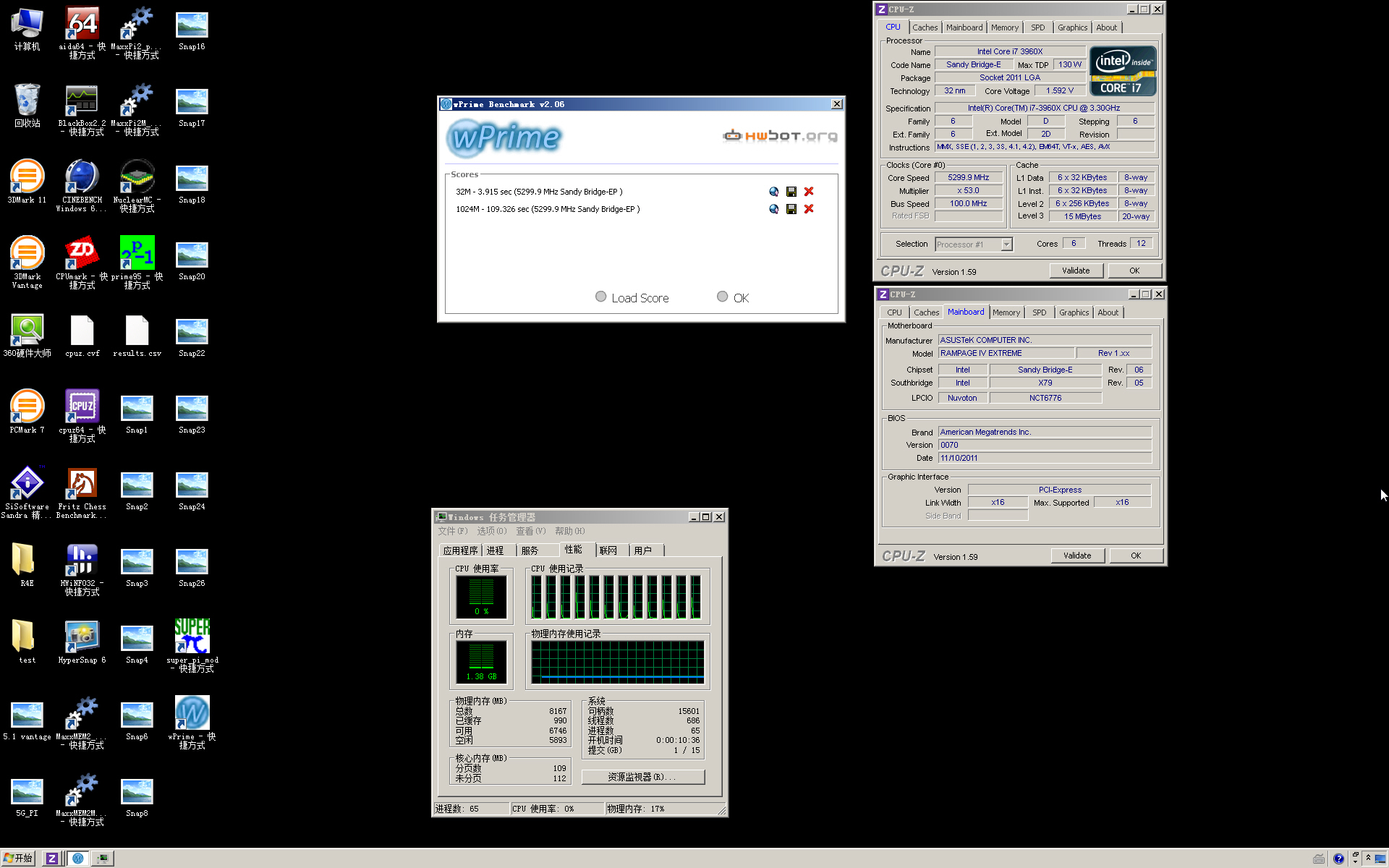Launch wPrime desktop shortcut

[192, 723]
